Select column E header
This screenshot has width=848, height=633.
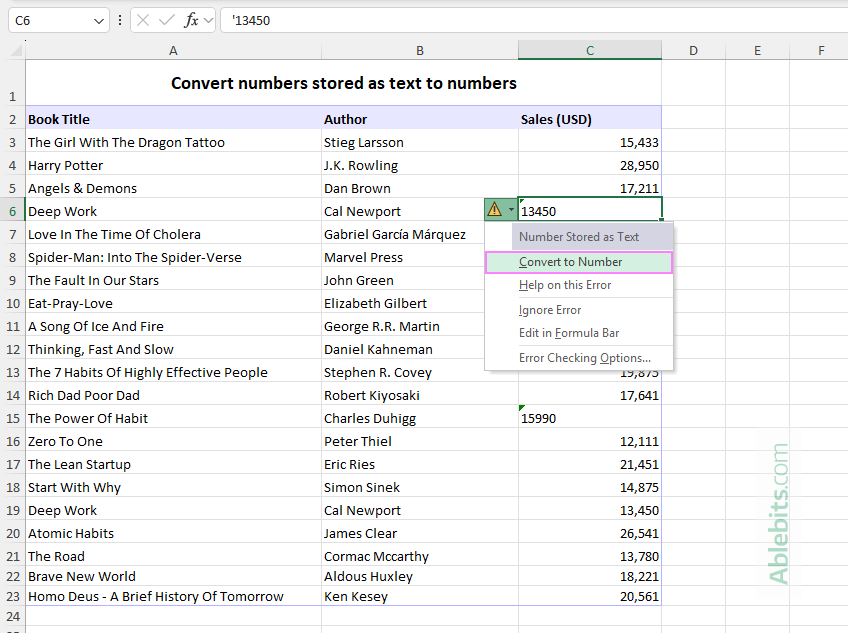click(x=757, y=50)
